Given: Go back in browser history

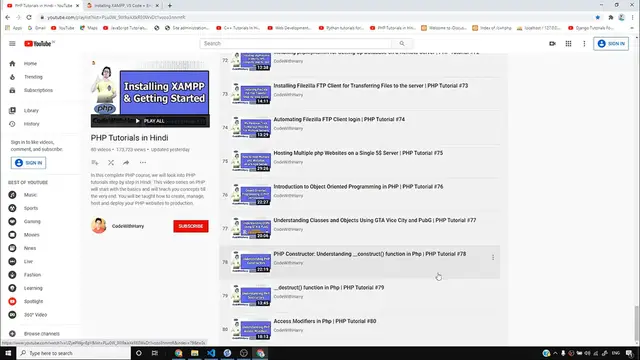Looking at the screenshot, I should point(7,18).
